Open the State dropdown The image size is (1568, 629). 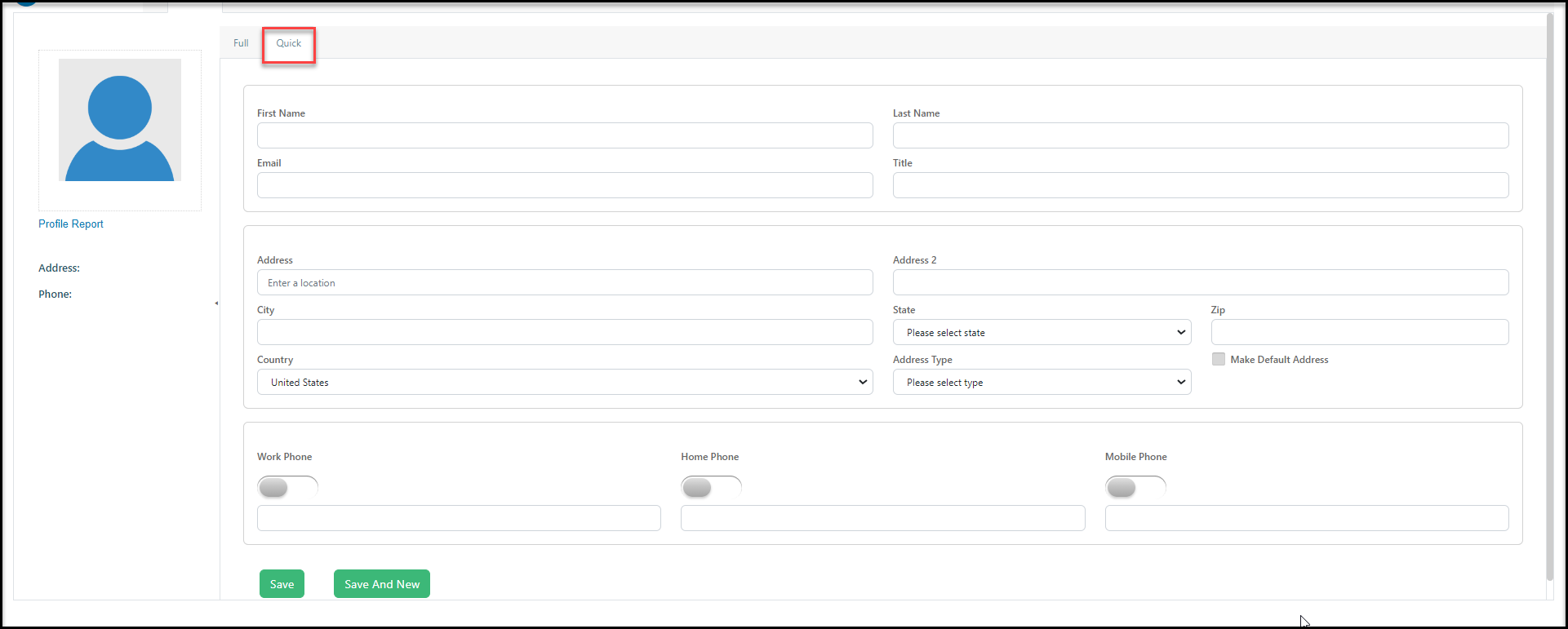pos(1042,332)
